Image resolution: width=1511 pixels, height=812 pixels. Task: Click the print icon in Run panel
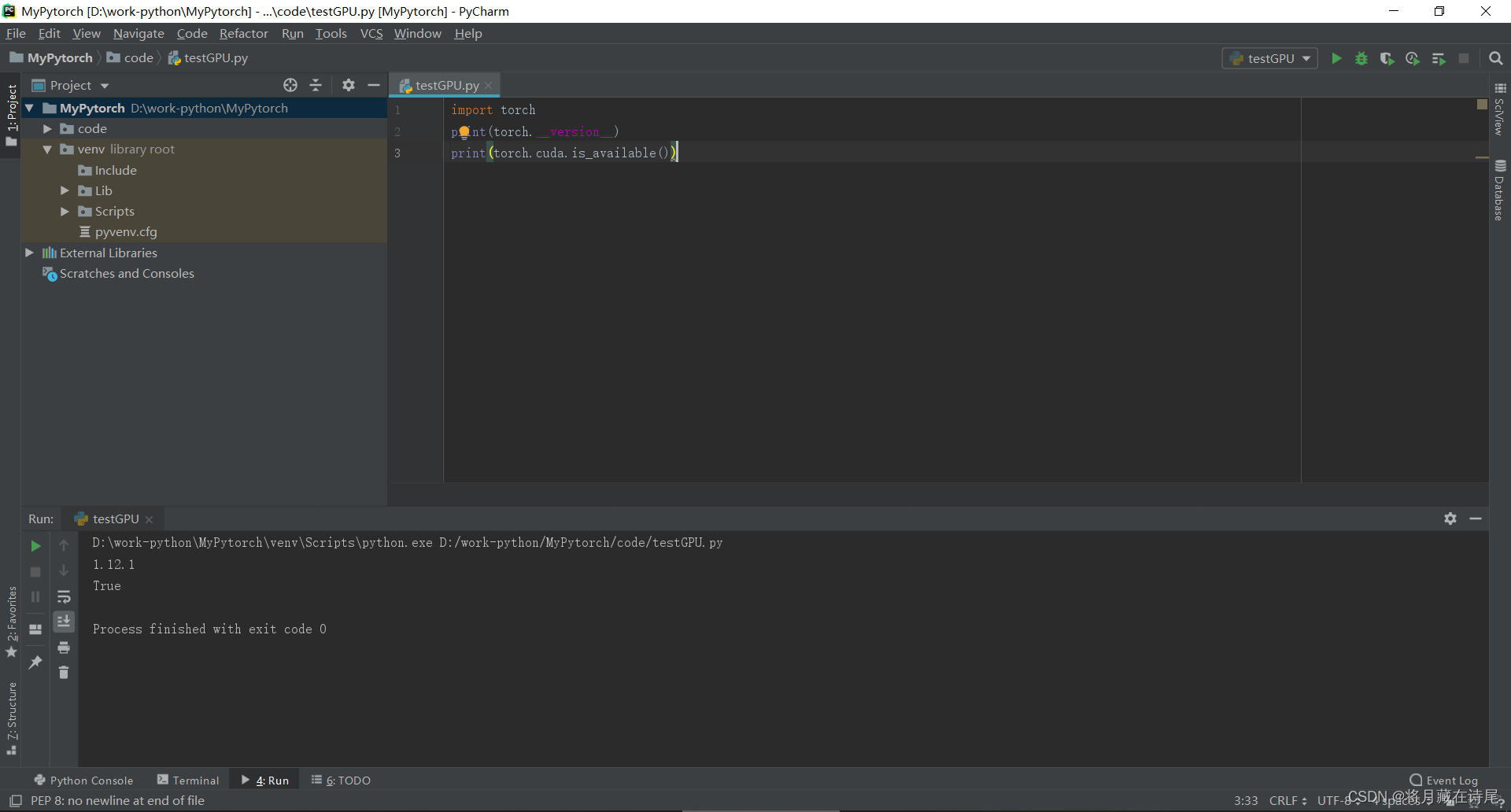coord(64,648)
